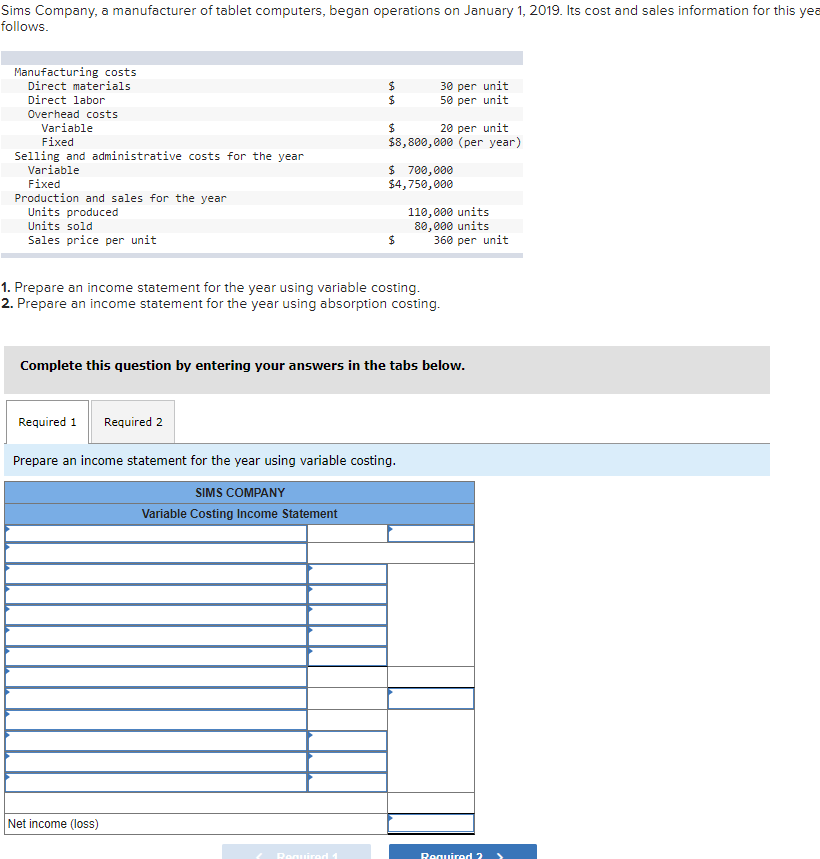Image resolution: width=820 pixels, height=859 pixels.
Task: Select the '$8,800,000 (per year)' value
Action: point(455,142)
